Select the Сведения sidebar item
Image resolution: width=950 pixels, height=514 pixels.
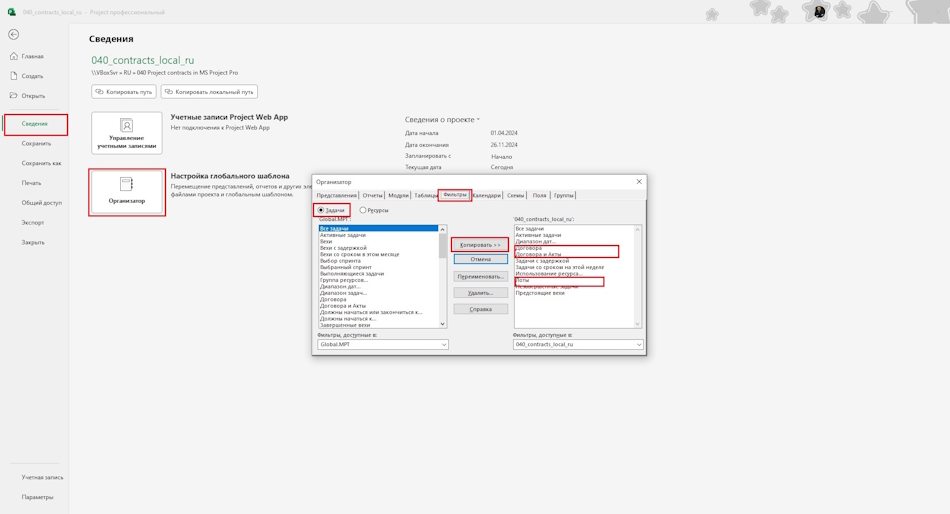pyautogui.click(x=35, y=124)
